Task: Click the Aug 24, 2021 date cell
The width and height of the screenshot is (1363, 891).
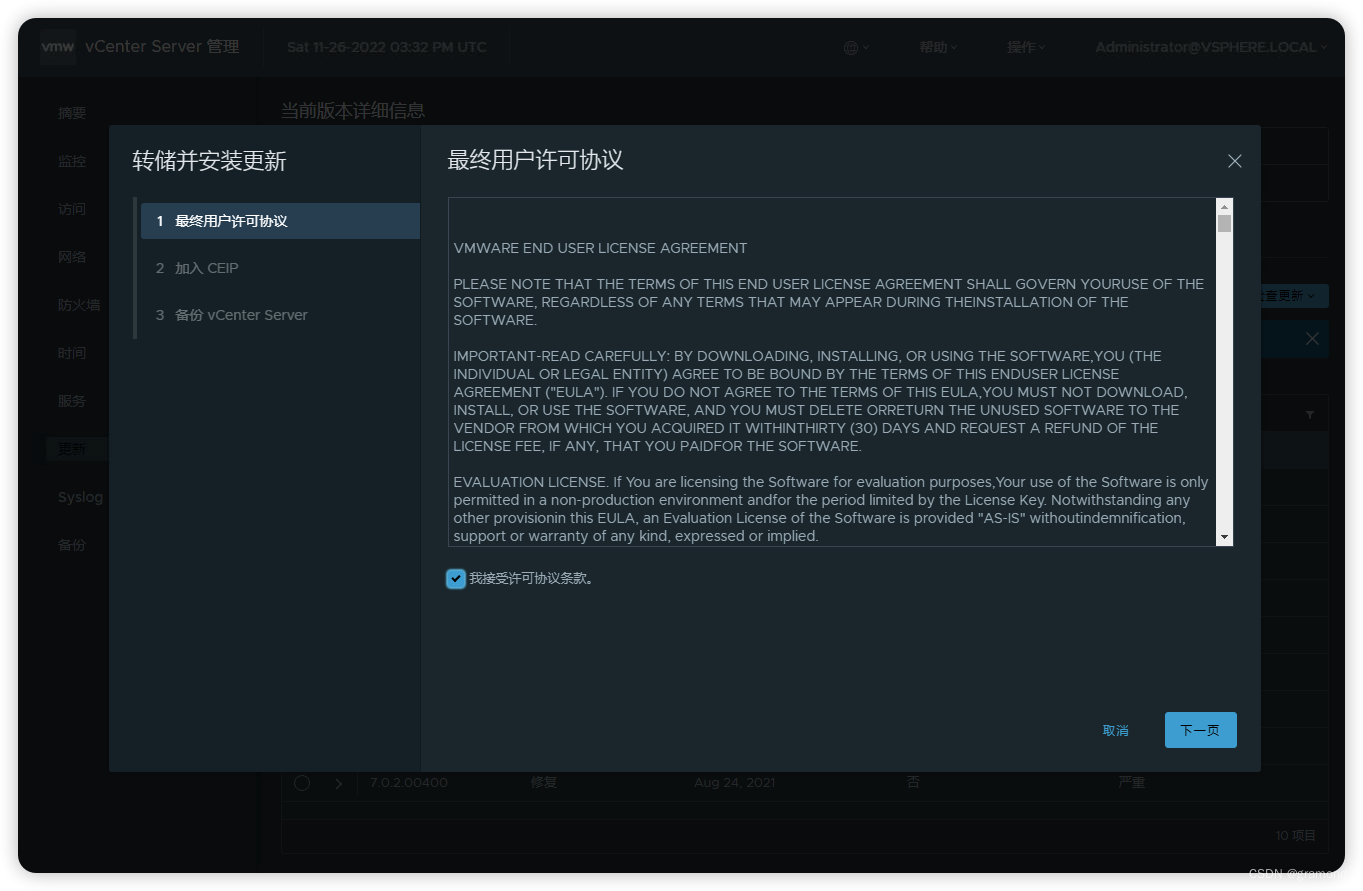Action: [x=734, y=783]
